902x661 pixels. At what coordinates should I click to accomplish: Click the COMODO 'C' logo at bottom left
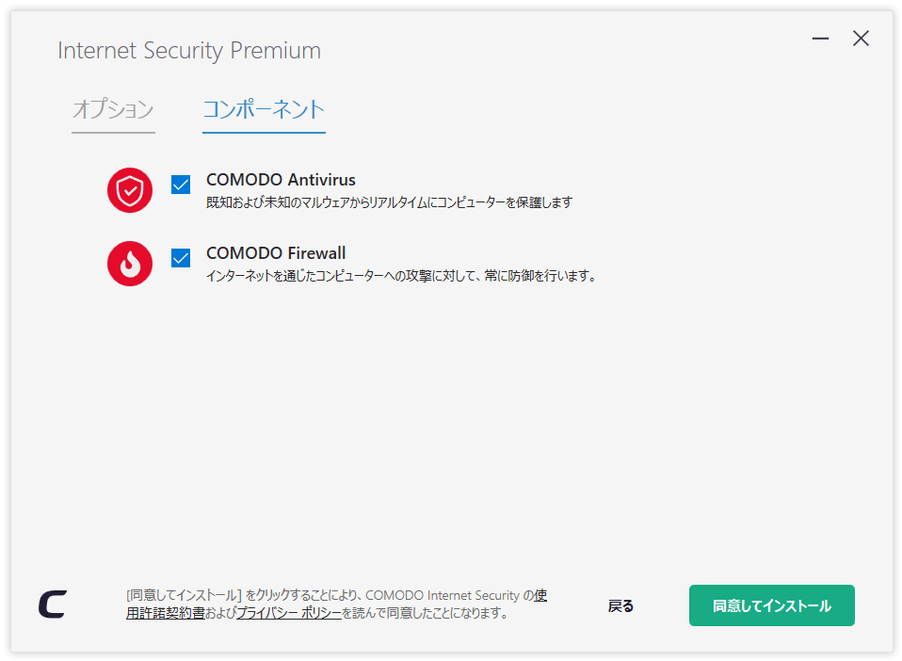pos(52,604)
